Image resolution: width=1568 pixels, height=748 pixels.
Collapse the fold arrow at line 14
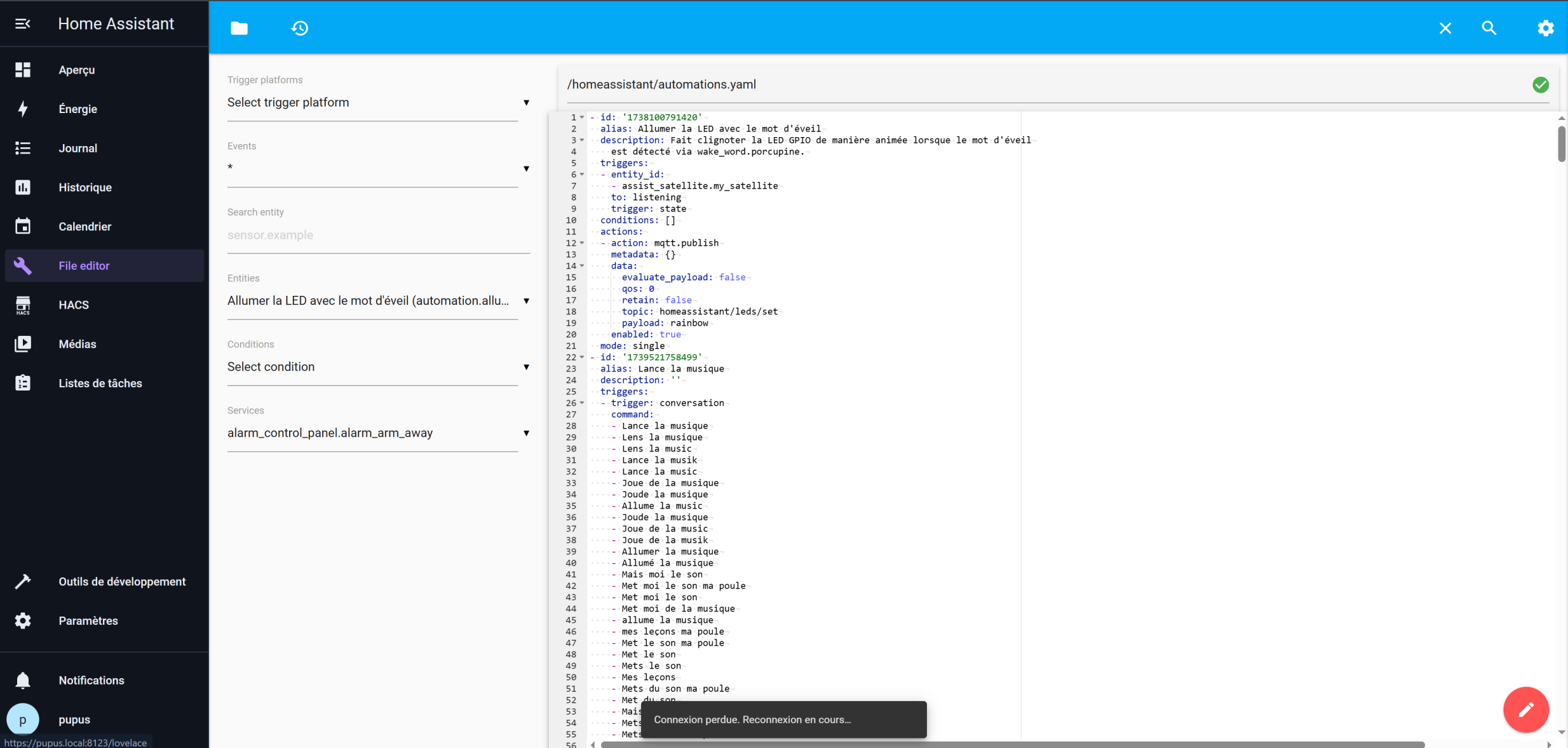(582, 265)
